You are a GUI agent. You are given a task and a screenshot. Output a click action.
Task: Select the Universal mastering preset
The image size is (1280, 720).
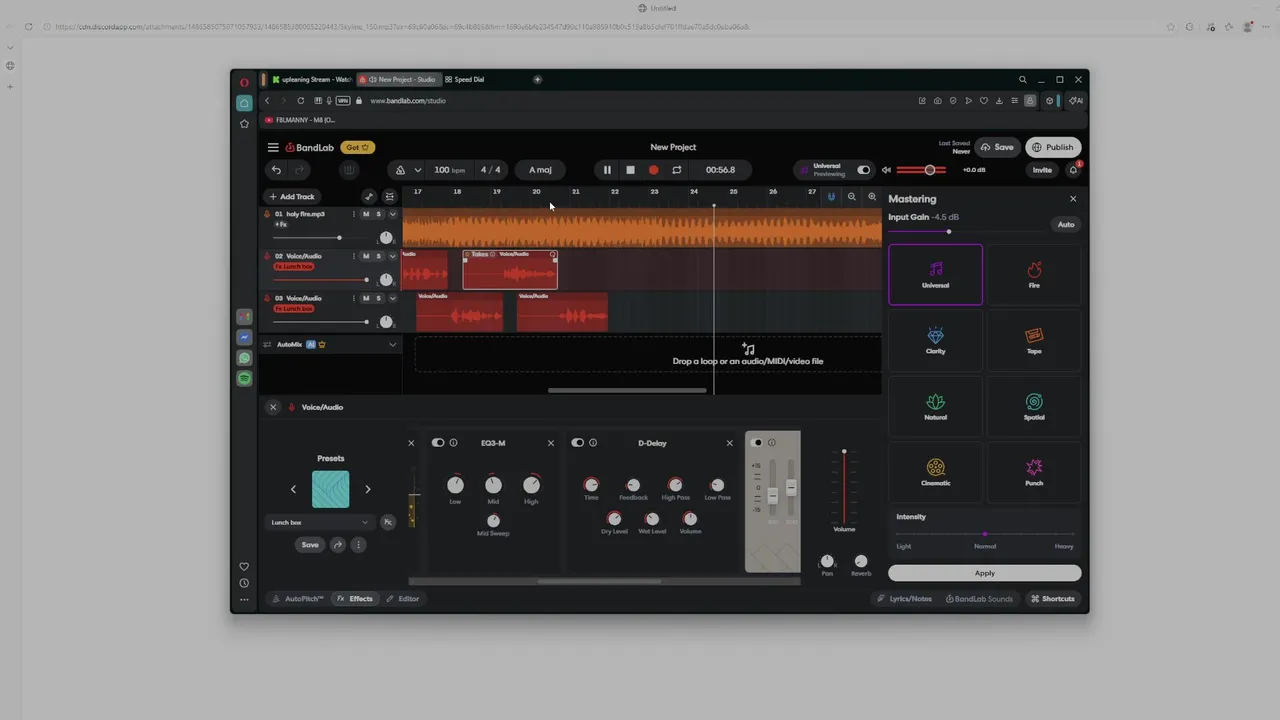[935, 274]
